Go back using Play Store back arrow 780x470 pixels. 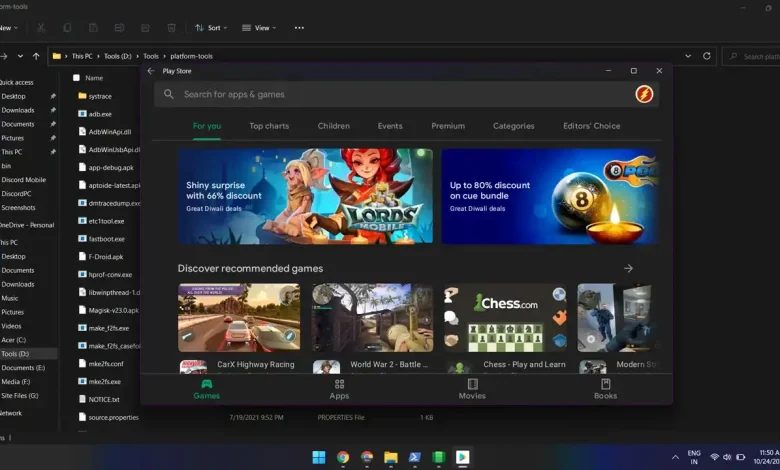(x=151, y=71)
